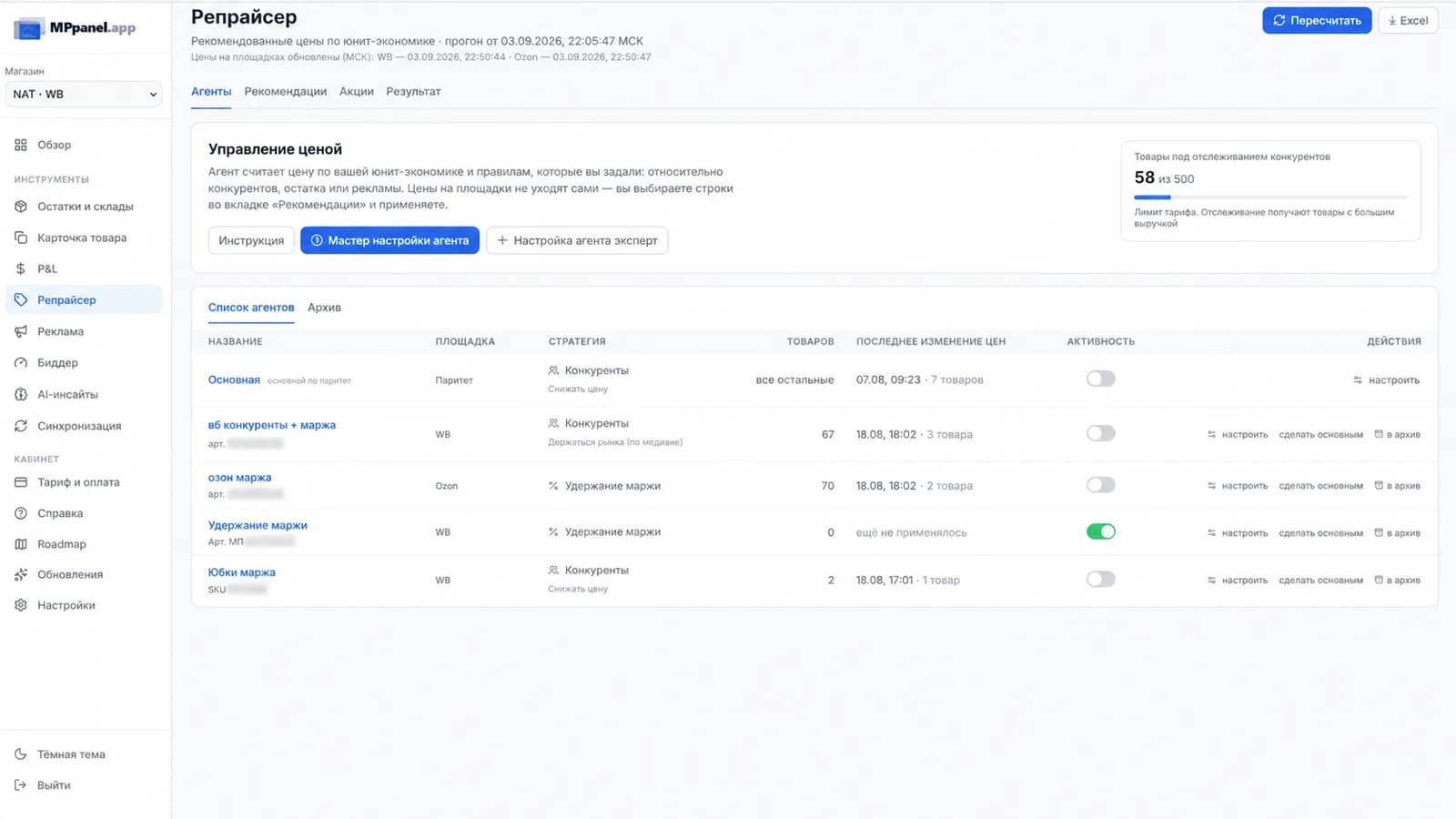
Task: Click the Выйти logout icon
Action: [x=21, y=785]
